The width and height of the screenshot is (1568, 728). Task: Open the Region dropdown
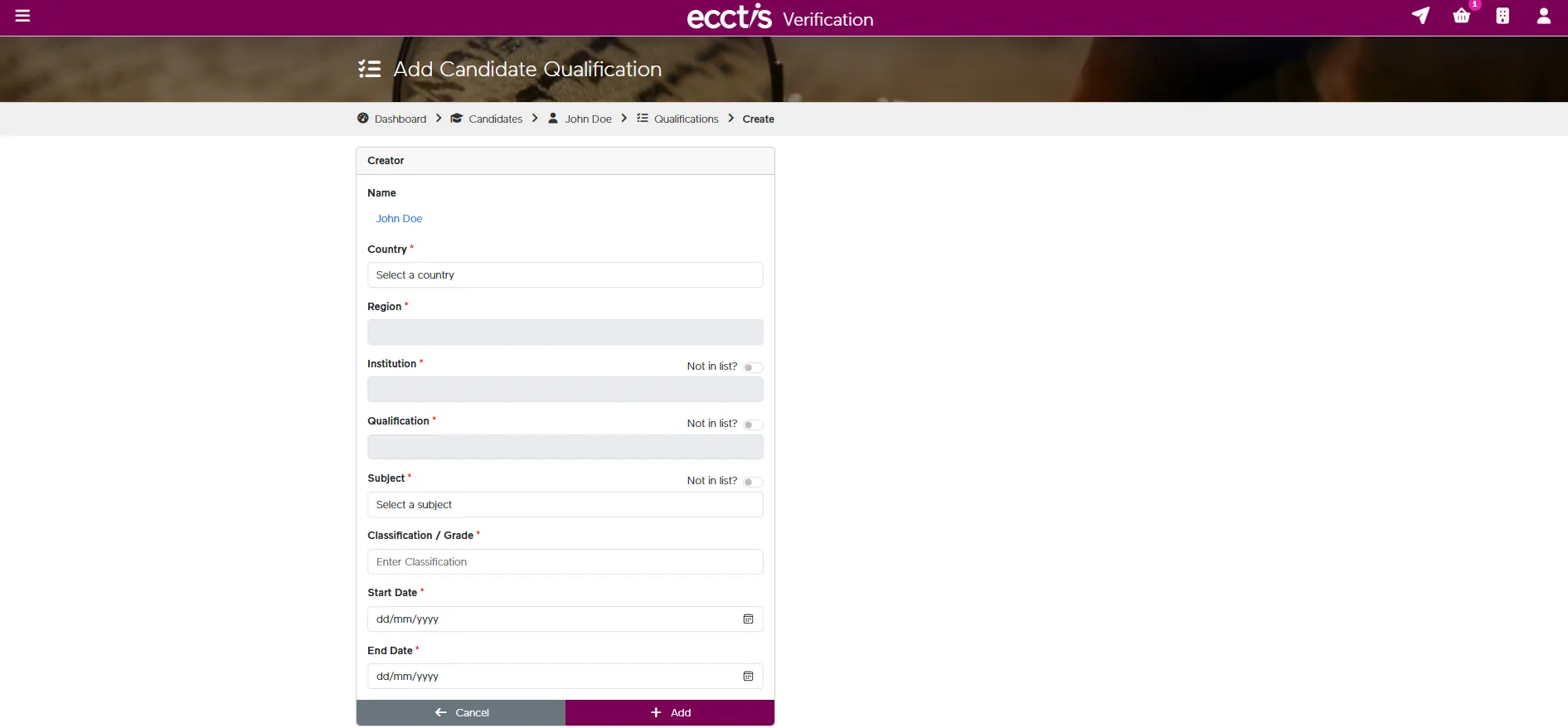565,332
